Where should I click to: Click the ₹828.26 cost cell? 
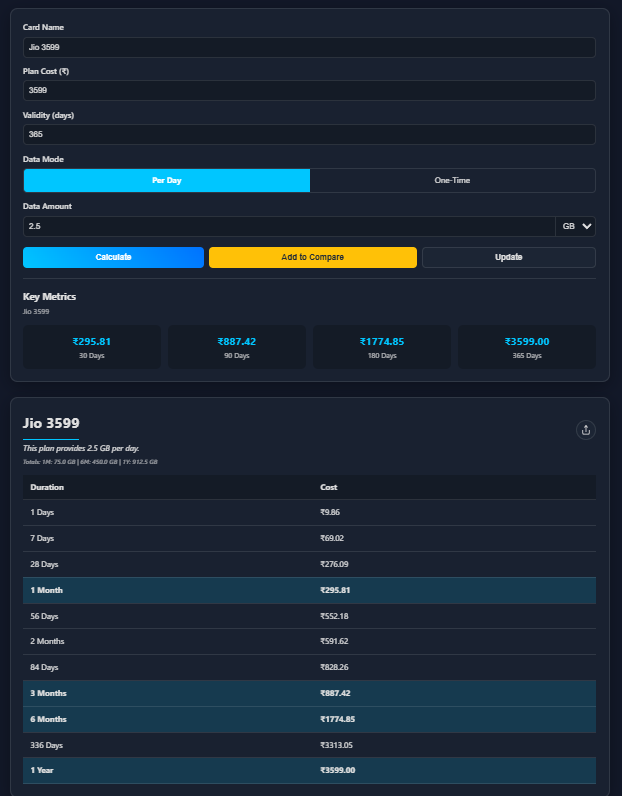[334, 668]
